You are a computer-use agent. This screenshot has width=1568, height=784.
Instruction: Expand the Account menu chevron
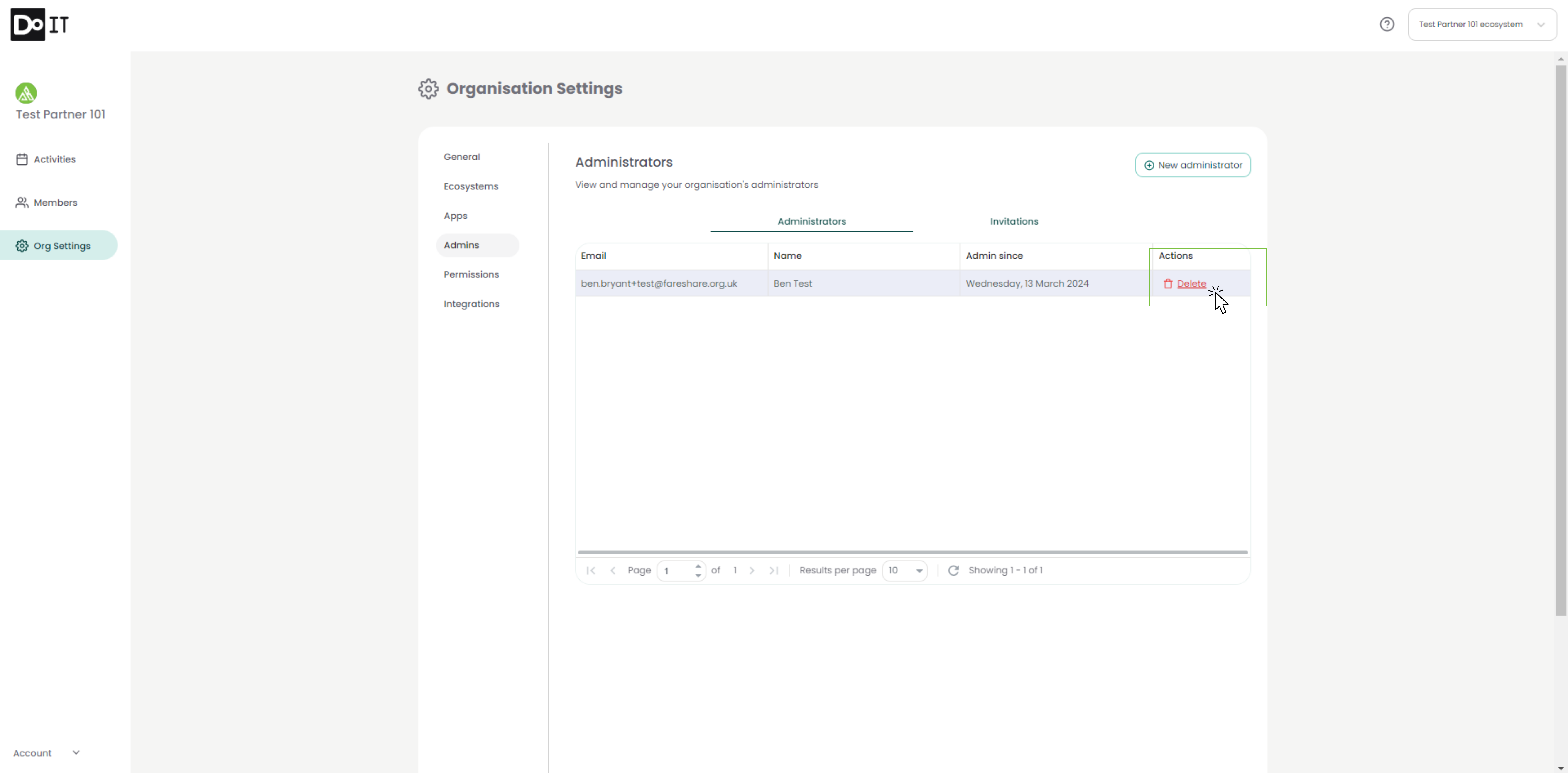[76, 752]
